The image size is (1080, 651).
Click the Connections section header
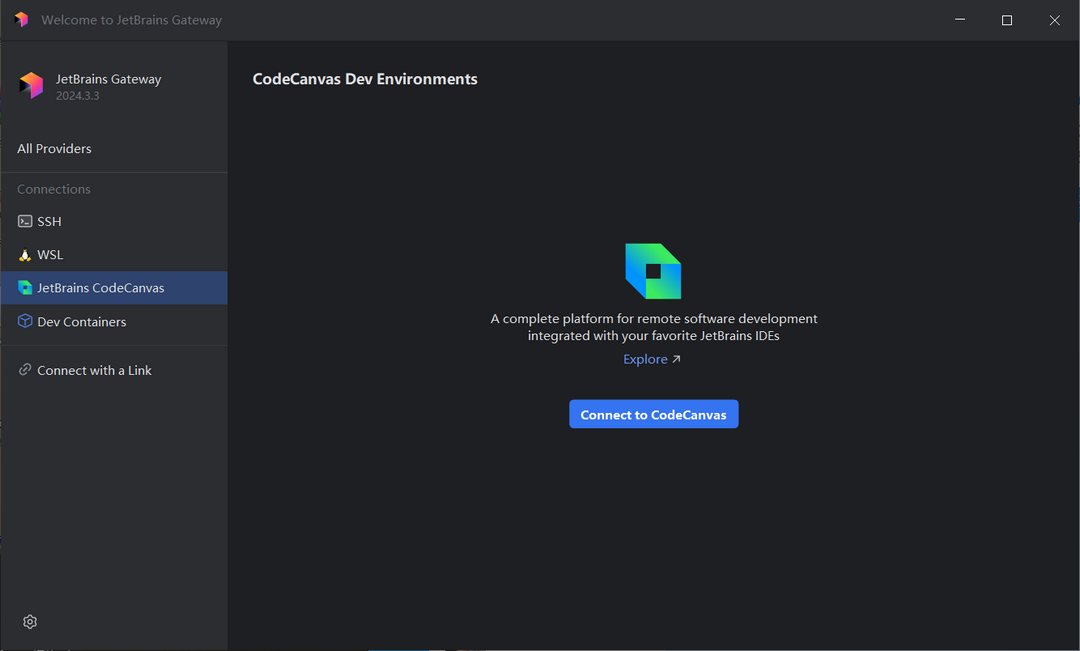click(53, 188)
